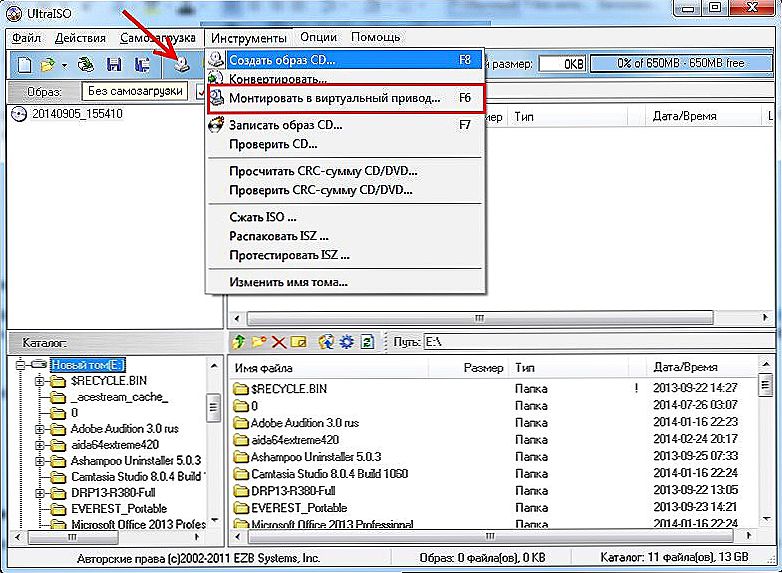Choose Проверить CRC-сумму CD/DVD... entry
Viewport: 782px width, 573px height.
[x=345, y=191]
